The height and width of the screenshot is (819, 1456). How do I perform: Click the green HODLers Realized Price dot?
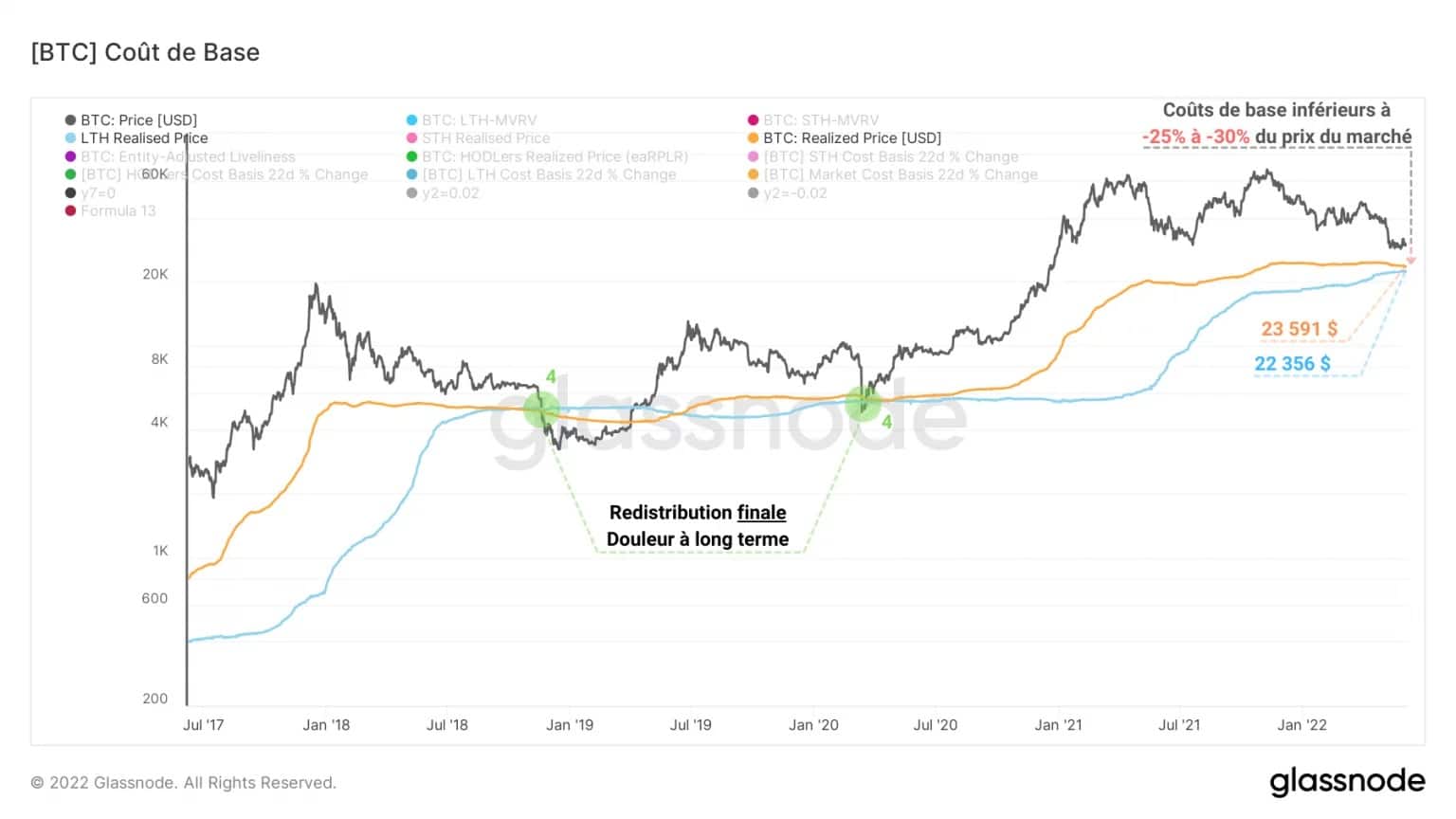point(411,156)
